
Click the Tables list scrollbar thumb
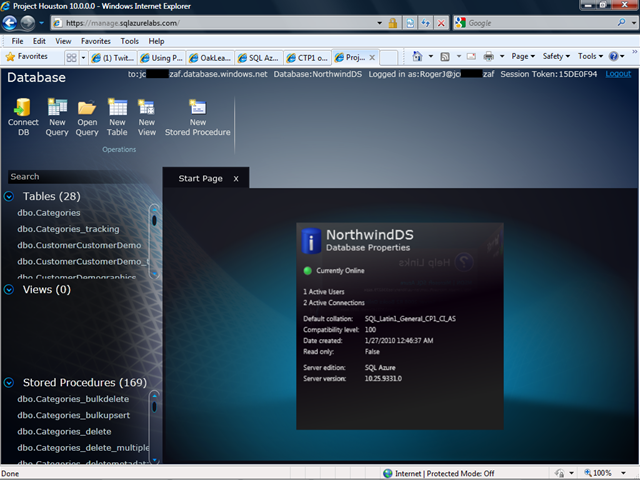click(x=154, y=220)
